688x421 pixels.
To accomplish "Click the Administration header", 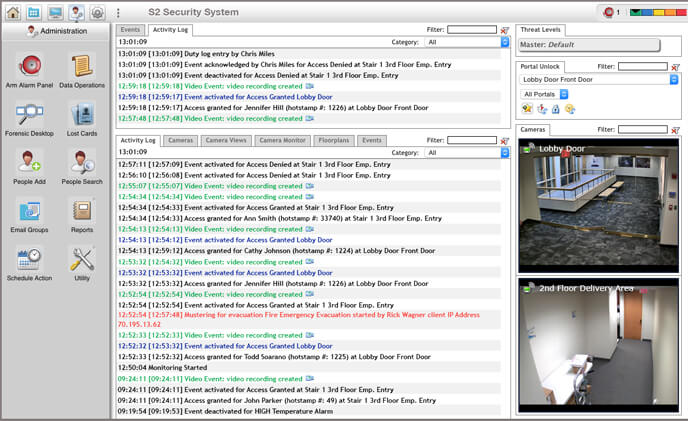I will pos(56,31).
